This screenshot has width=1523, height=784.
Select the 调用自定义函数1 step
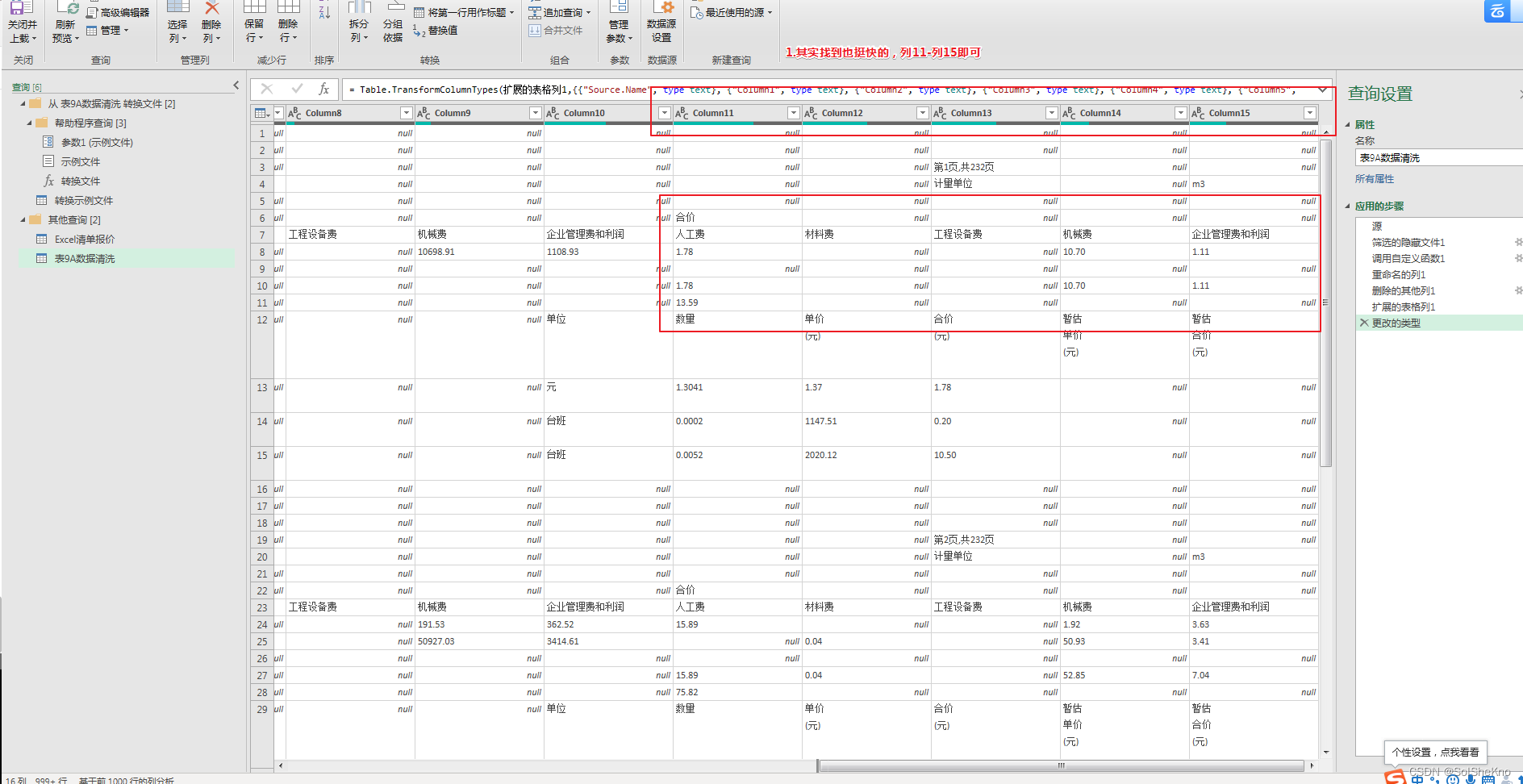click(1408, 259)
